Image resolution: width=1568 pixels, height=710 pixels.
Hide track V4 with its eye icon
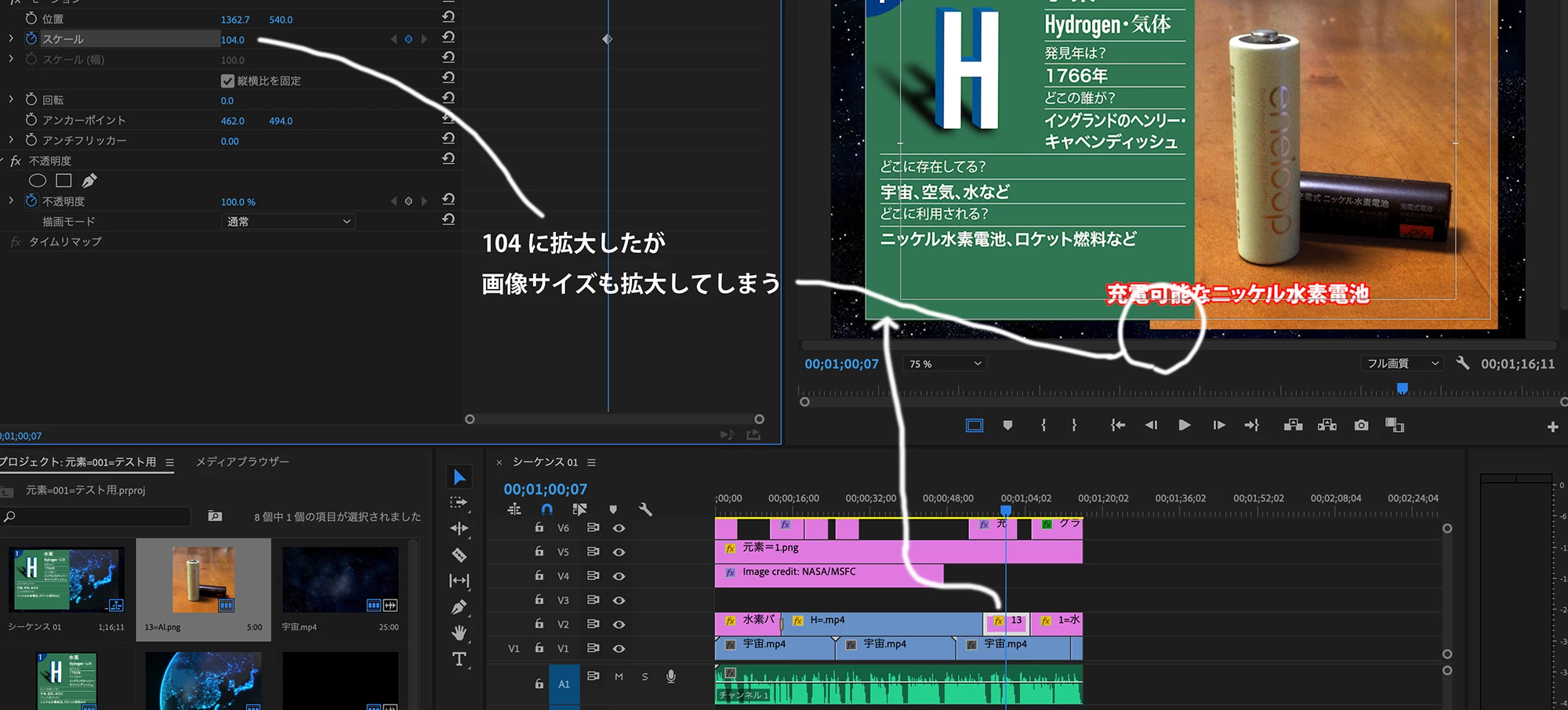click(x=619, y=576)
